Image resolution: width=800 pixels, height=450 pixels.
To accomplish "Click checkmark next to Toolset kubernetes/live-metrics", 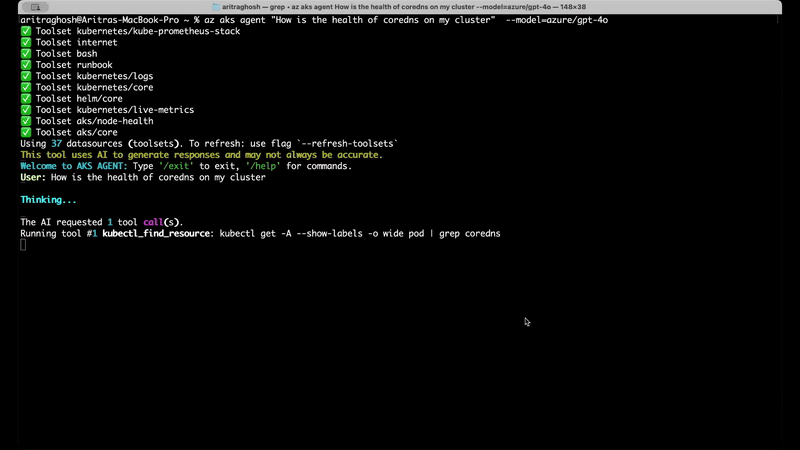I will (26, 110).
